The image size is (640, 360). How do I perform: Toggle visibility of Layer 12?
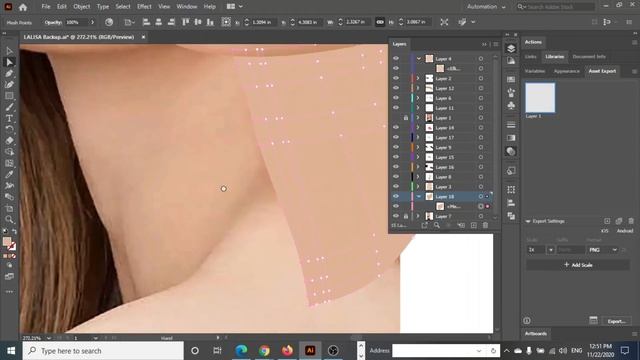click(396, 88)
